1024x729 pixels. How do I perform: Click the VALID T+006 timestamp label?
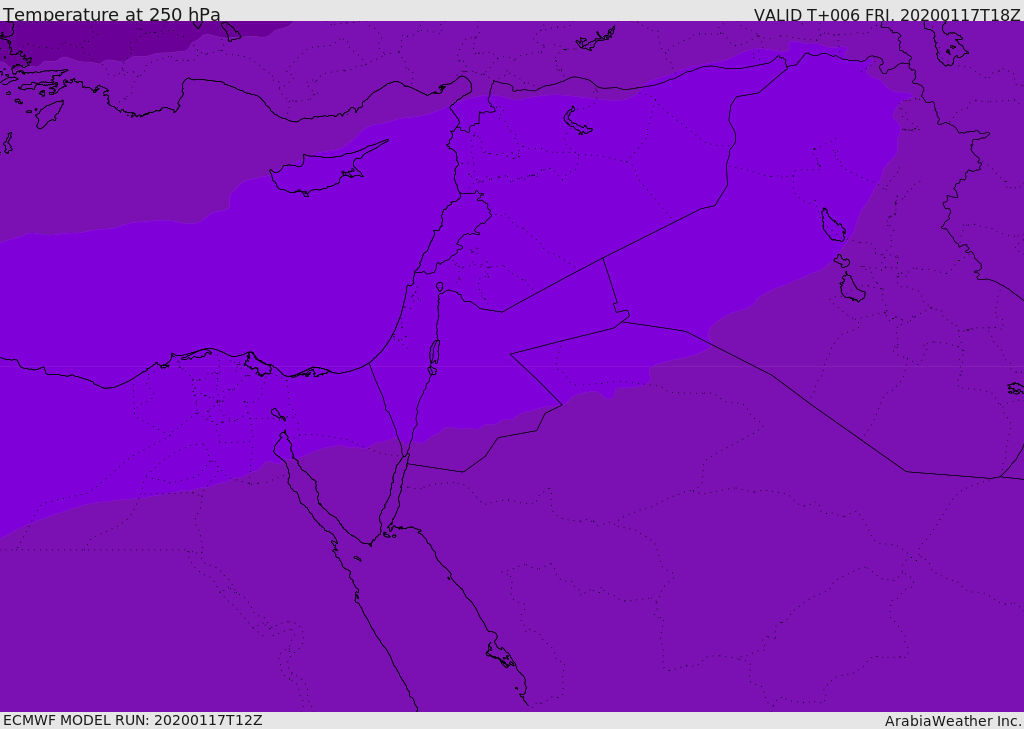pyautogui.click(x=887, y=14)
